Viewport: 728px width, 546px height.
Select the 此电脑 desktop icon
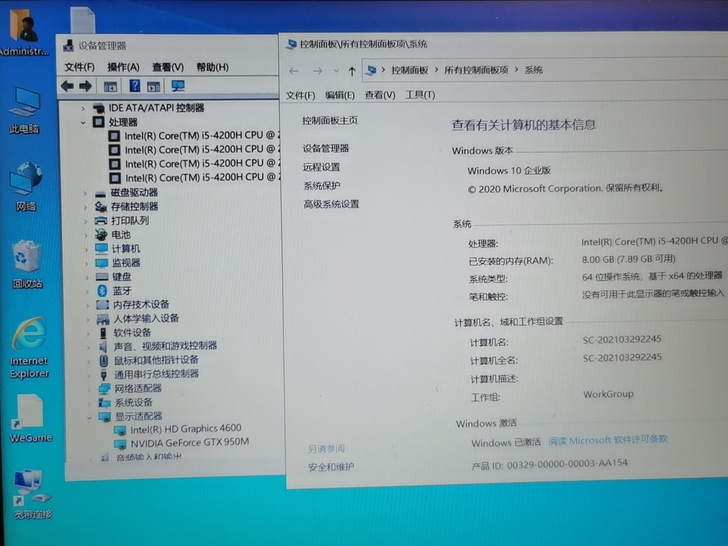point(25,110)
